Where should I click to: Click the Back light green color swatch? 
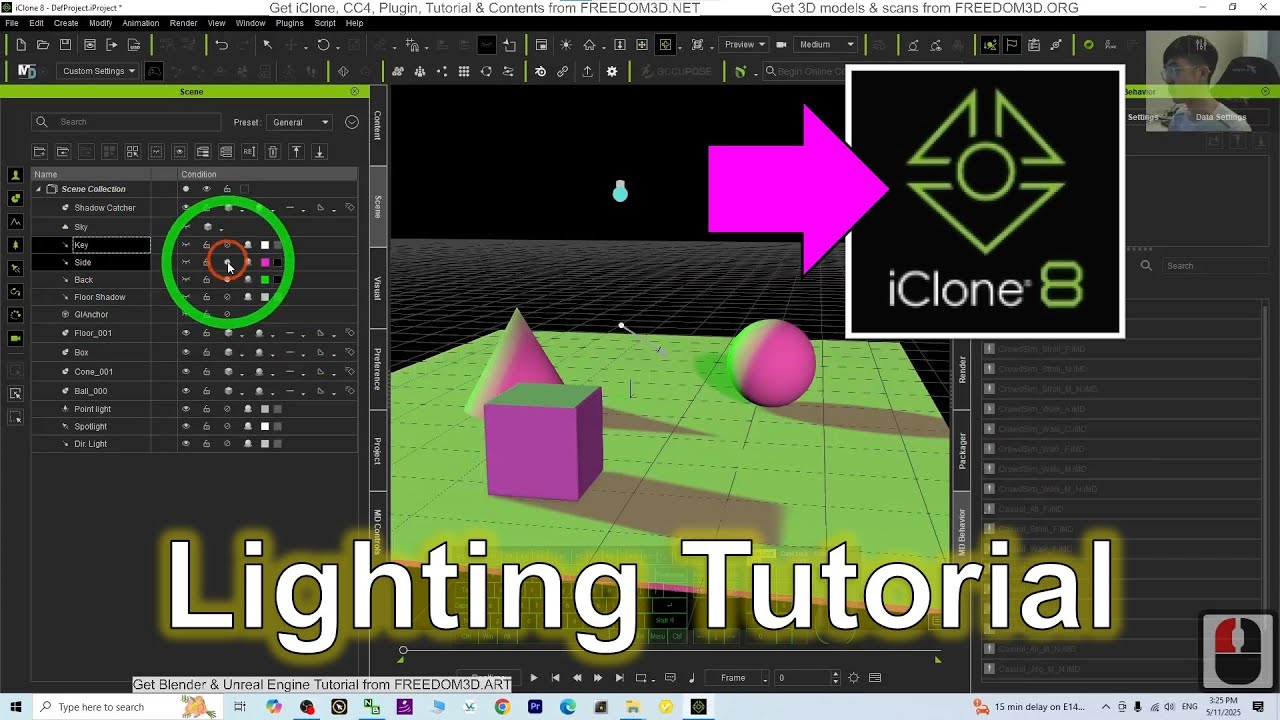click(x=265, y=280)
